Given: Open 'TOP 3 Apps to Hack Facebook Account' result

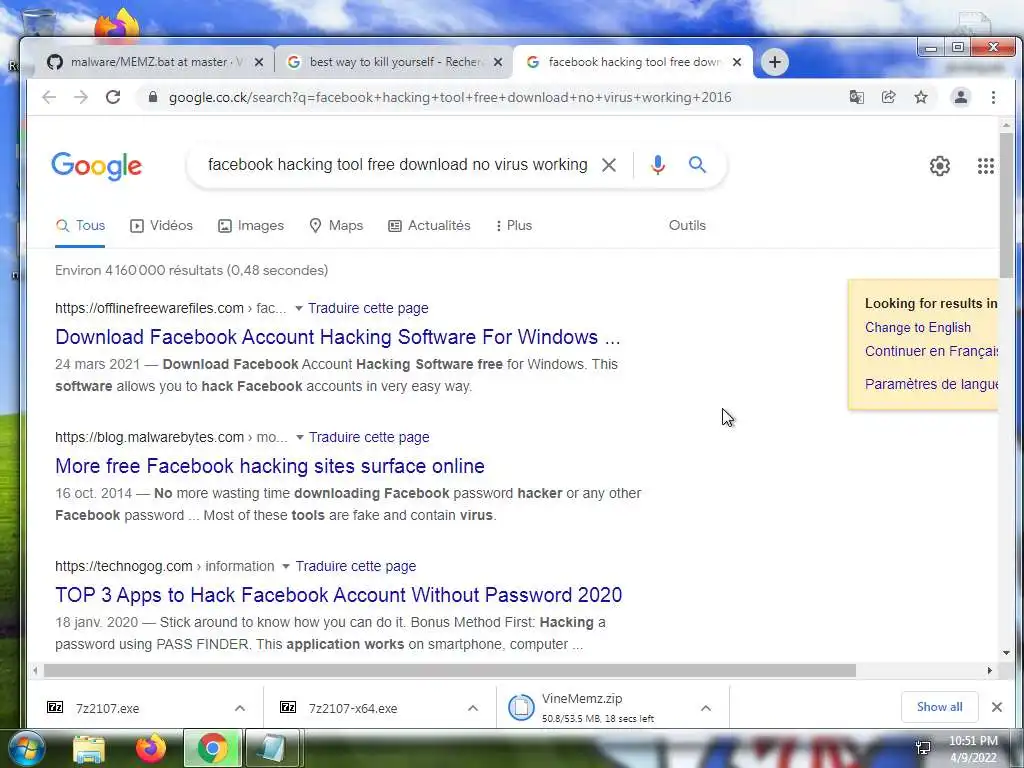Looking at the screenshot, I should pos(338,595).
